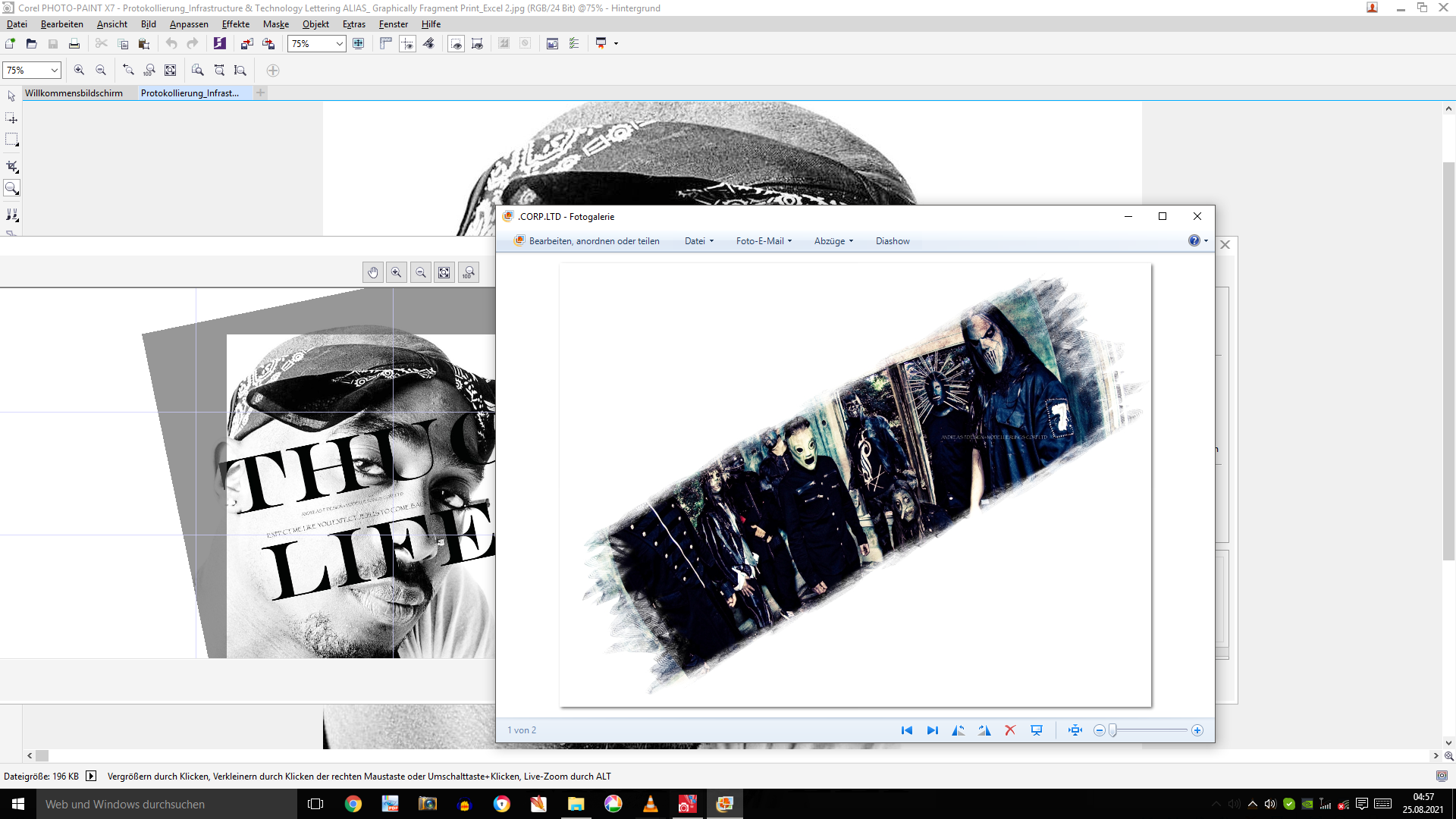
Task: Click the zoom in button in preview dialog
Action: [397, 272]
